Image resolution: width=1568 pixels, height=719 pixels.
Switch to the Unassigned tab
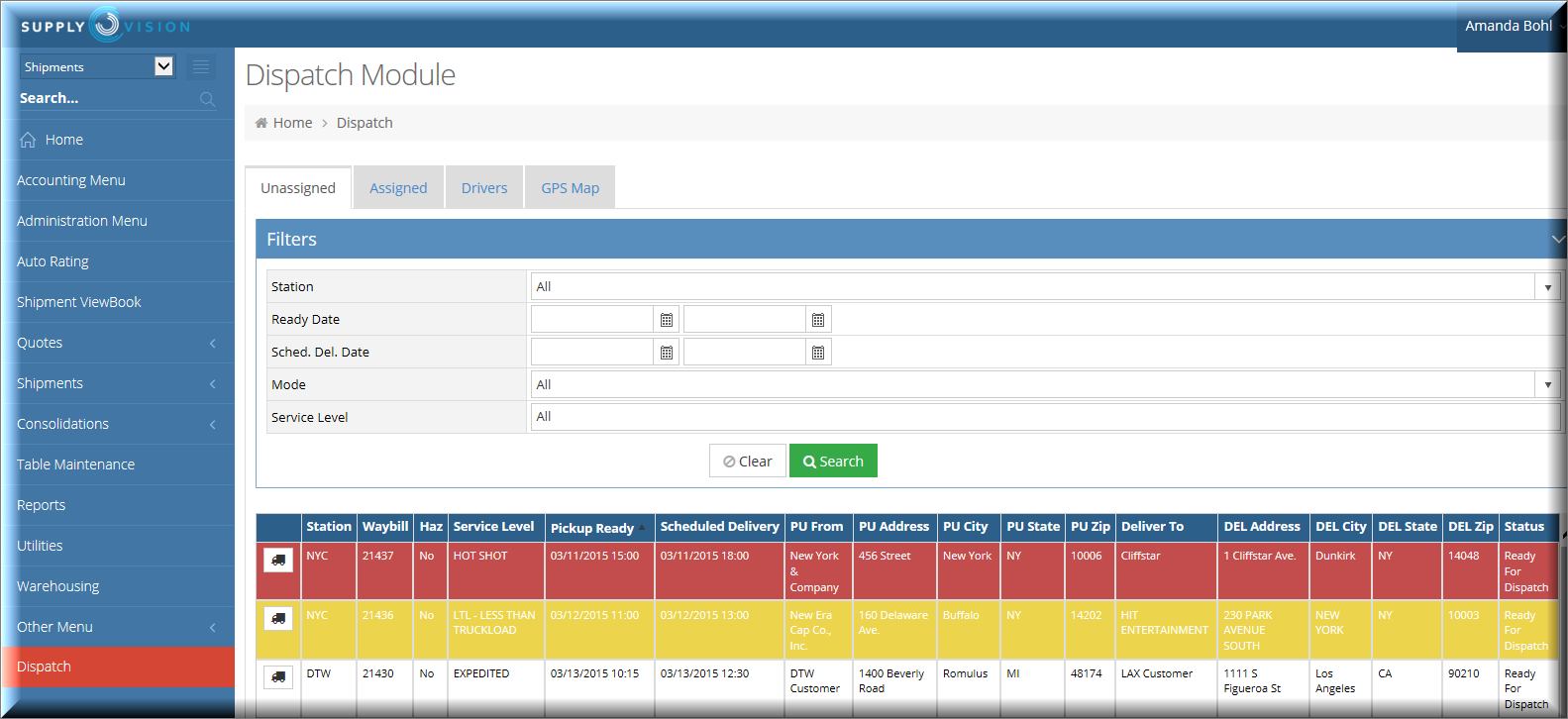(298, 188)
